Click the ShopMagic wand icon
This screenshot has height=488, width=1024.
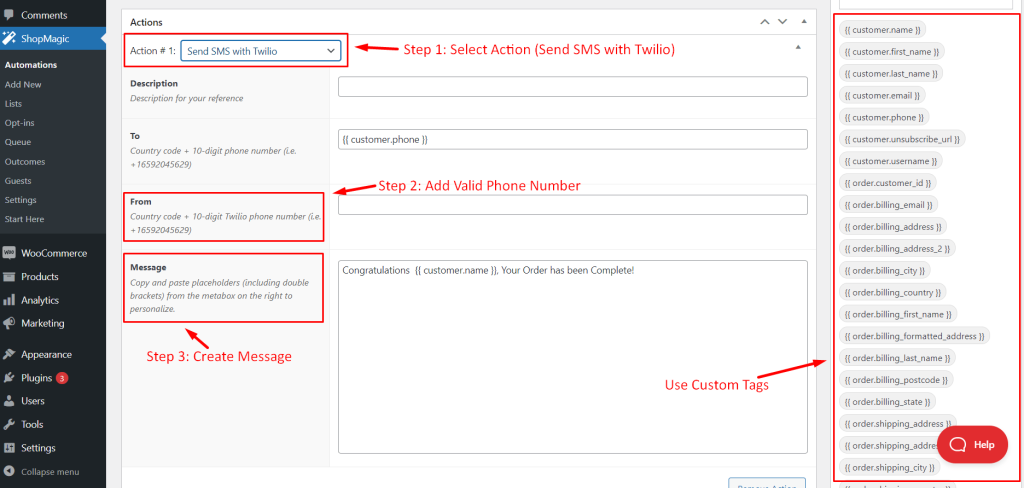click(8, 39)
